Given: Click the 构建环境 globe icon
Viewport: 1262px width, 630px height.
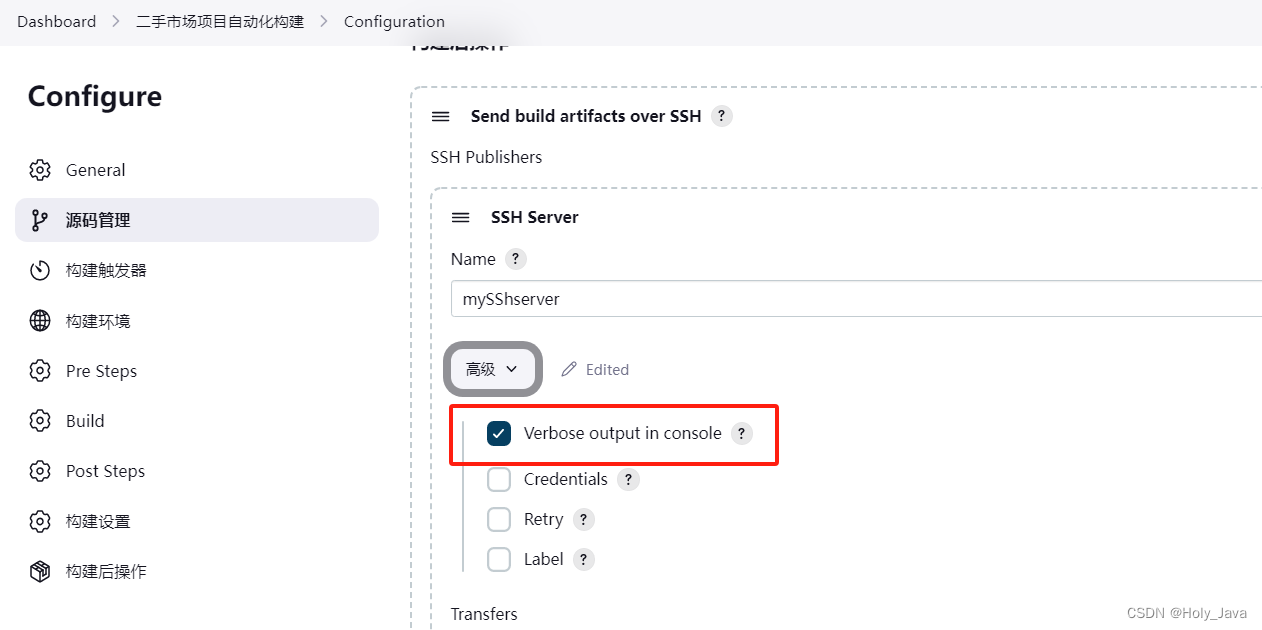Looking at the screenshot, I should 40,321.
